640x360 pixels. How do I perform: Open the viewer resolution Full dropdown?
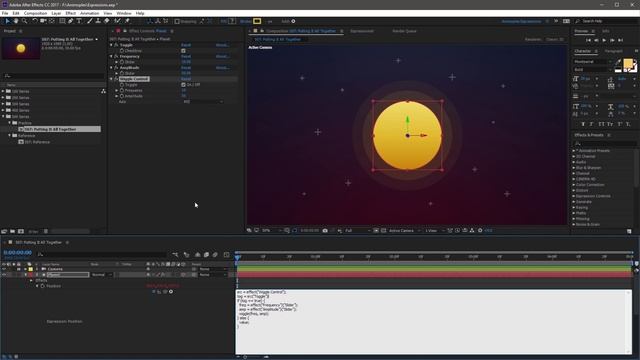tap(358, 231)
